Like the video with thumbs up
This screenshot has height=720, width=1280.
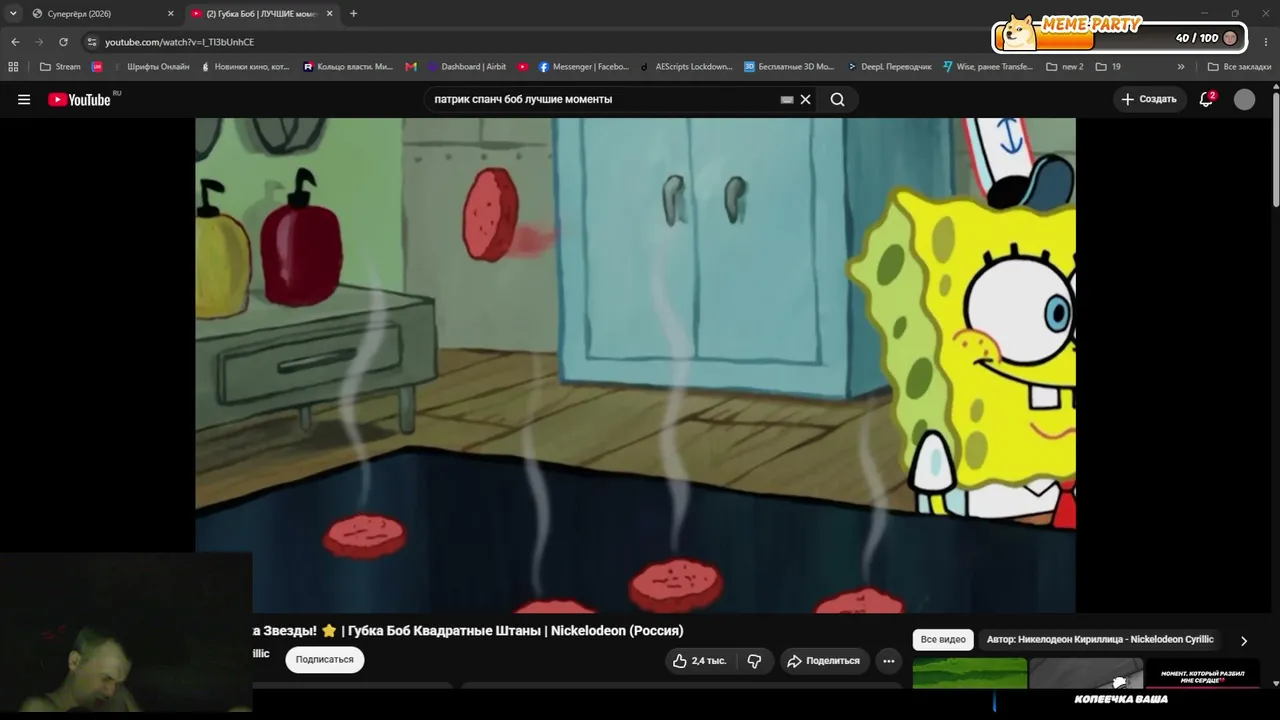click(x=699, y=660)
